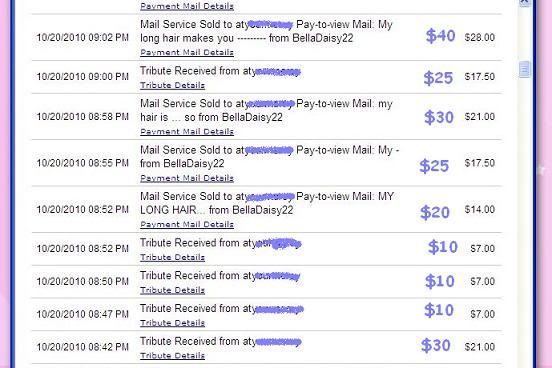The height and width of the screenshot is (368, 552).
Task: Click the $40 amount in the first row
Action: (440, 36)
